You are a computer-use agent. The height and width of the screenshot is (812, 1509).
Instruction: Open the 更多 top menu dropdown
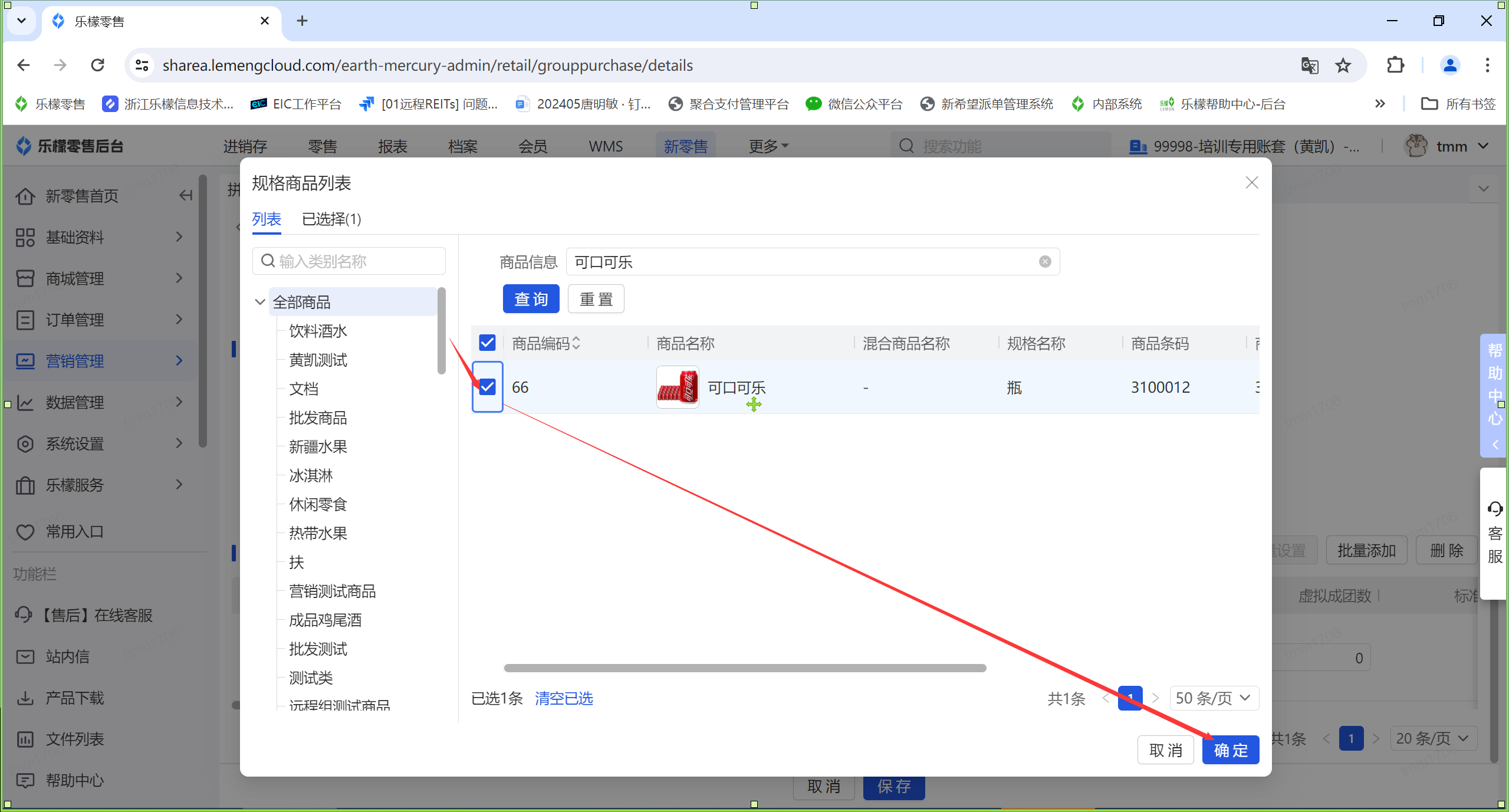[768, 146]
